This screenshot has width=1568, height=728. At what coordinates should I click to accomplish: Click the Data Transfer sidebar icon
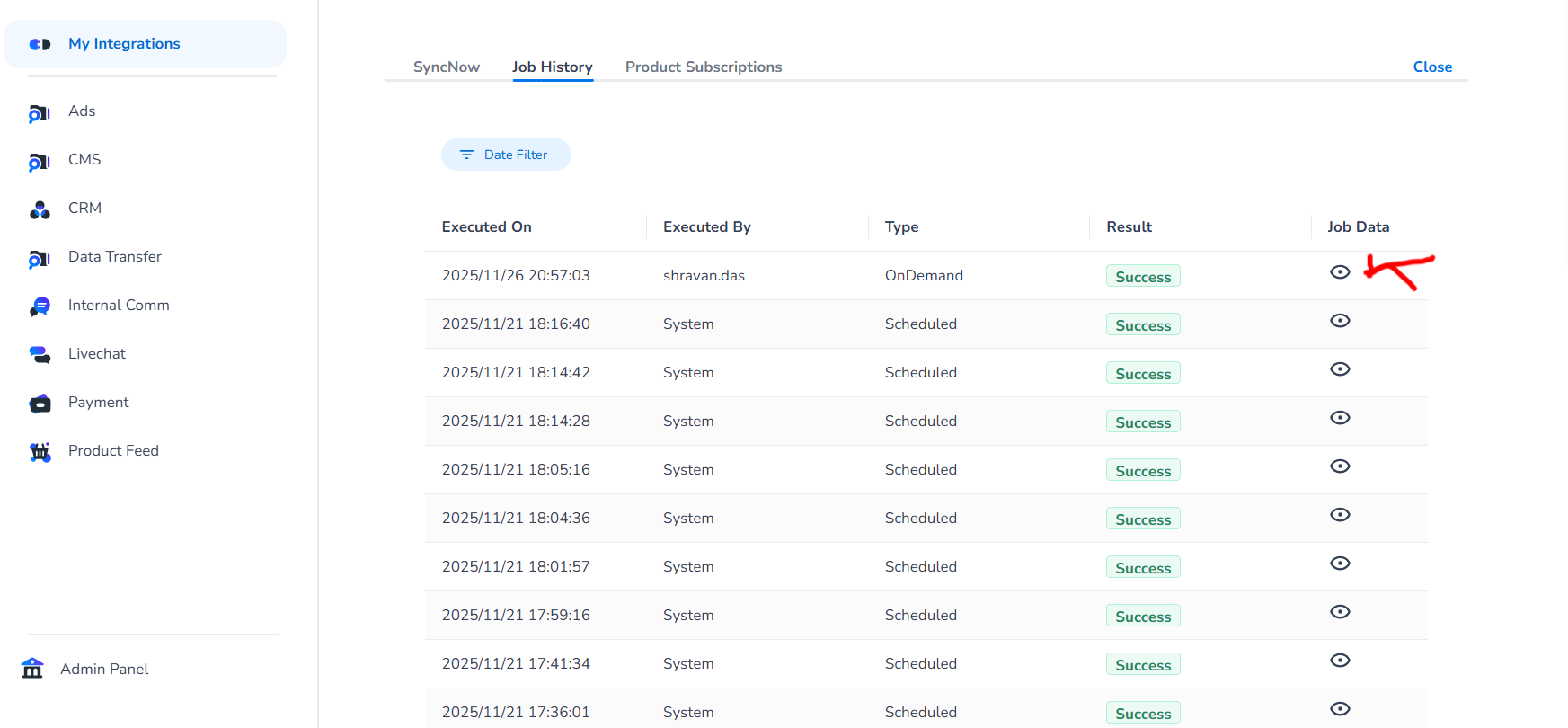pyautogui.click(x=40, y=259)
